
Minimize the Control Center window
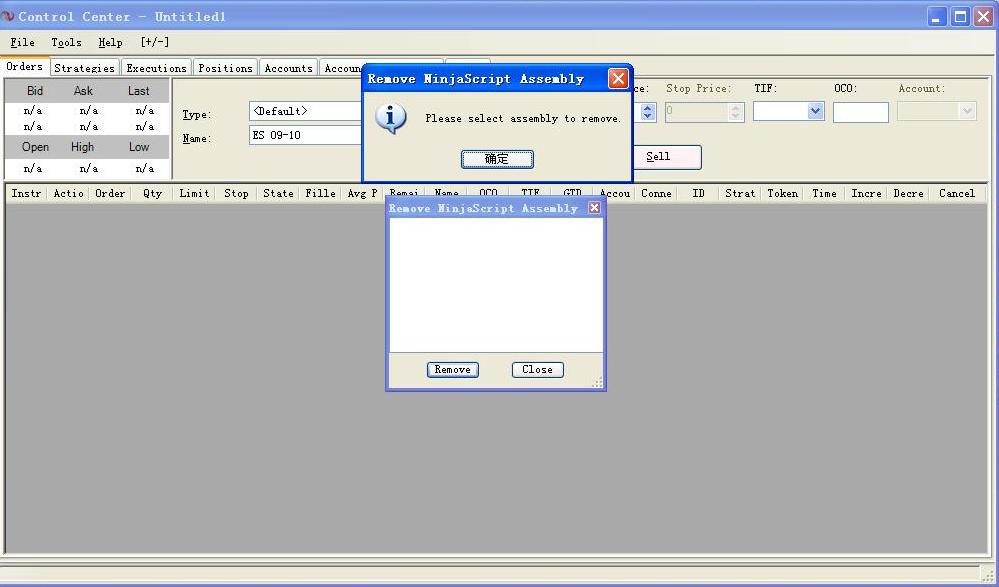coord(937,17)
